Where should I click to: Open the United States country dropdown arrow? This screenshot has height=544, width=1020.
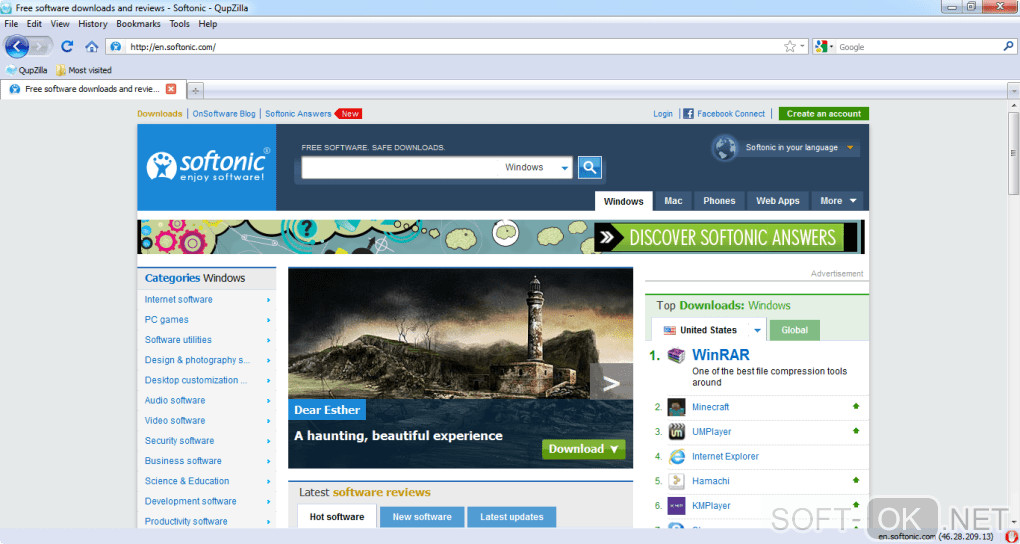click(757, 331)
